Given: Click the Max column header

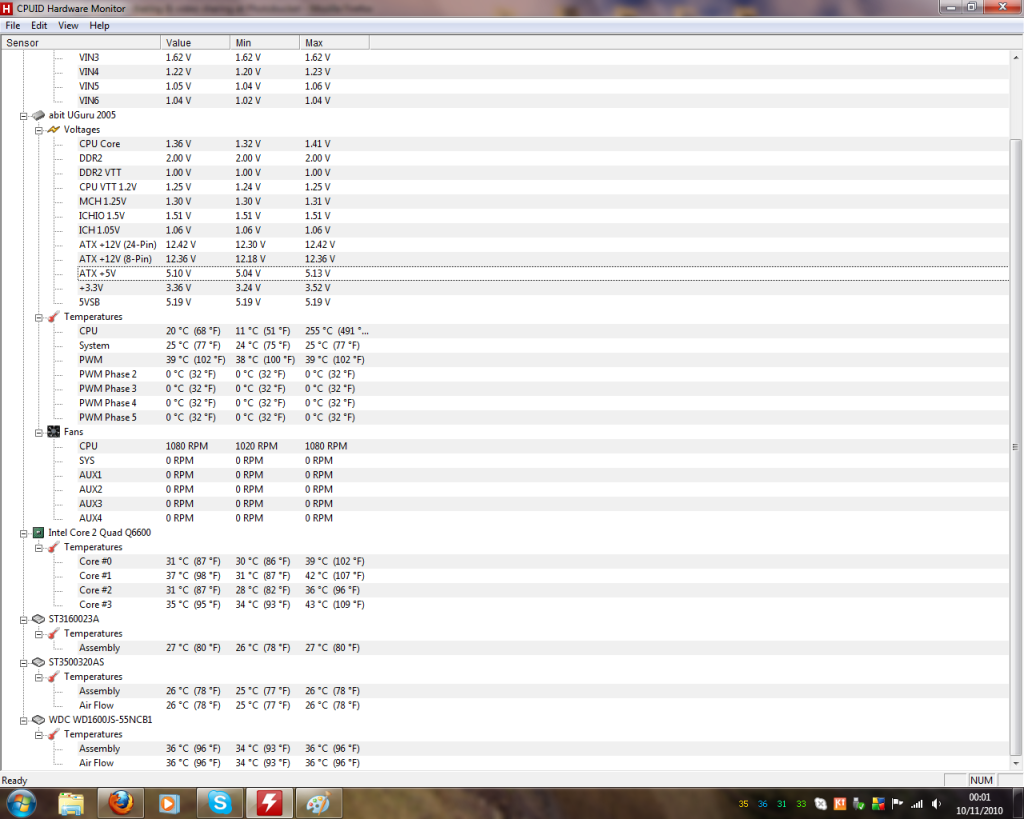Looking at the screenshot, I should [x=333, y=43].
